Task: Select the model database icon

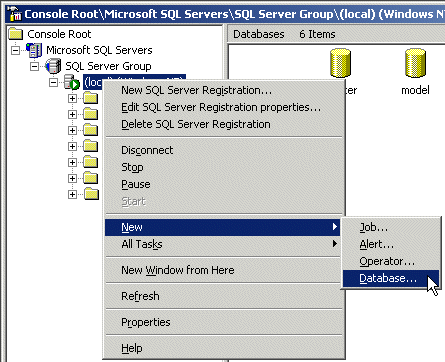Action: (x=415, y=63)
